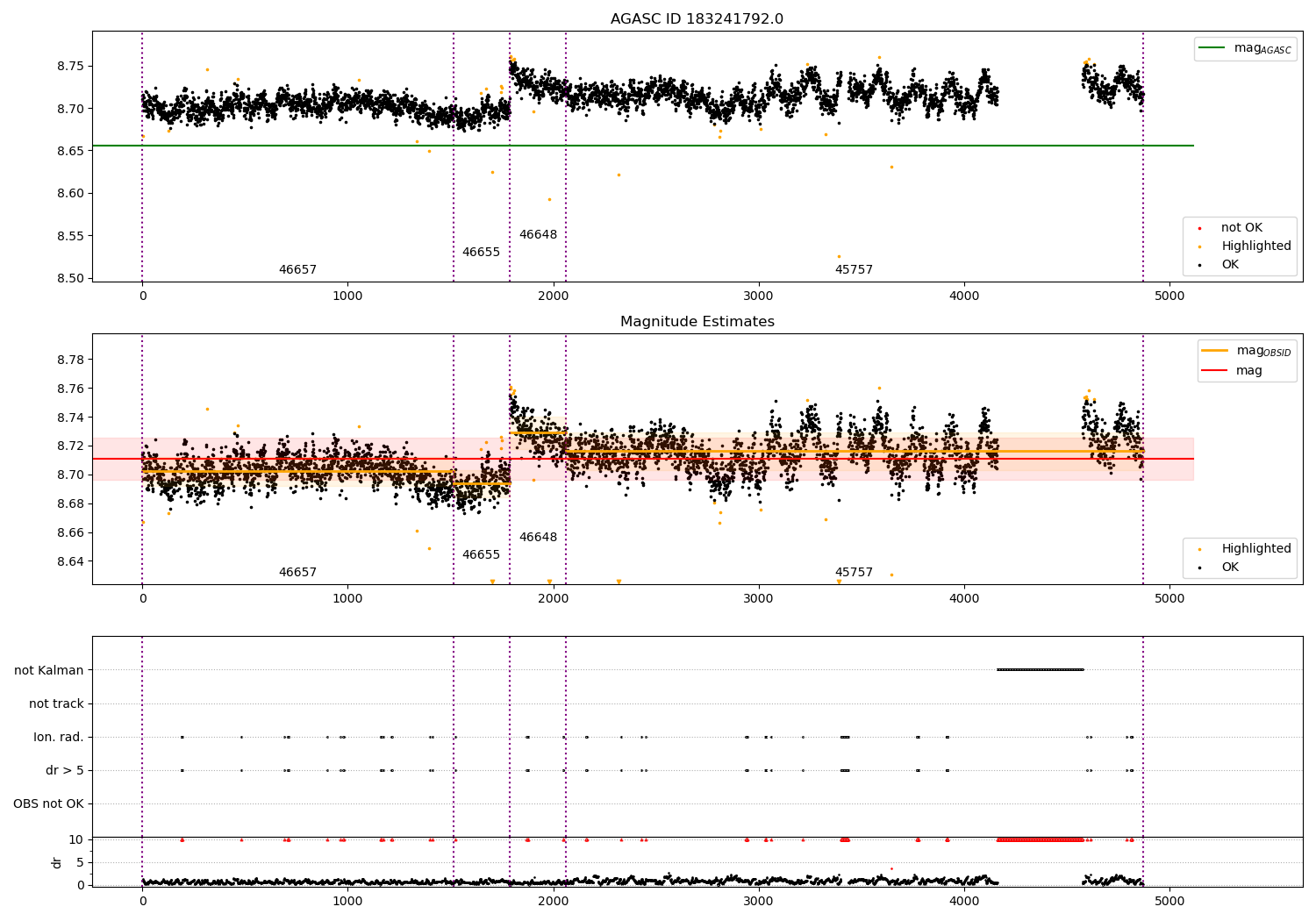Click the orange outlier point above 45757 label in top plot

[839, 256]
